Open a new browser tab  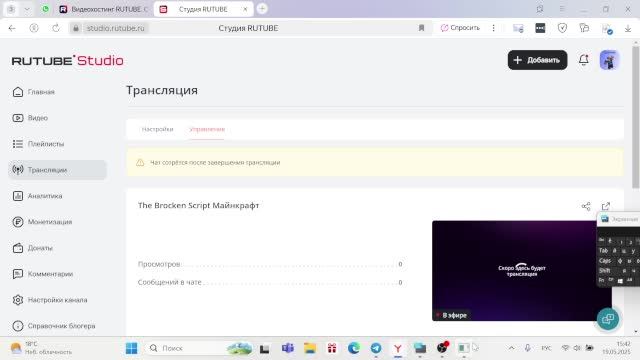click(262, 9)
